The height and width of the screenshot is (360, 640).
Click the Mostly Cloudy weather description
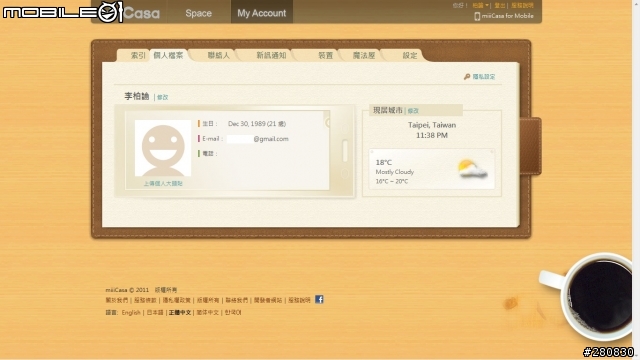click(395, 172)
